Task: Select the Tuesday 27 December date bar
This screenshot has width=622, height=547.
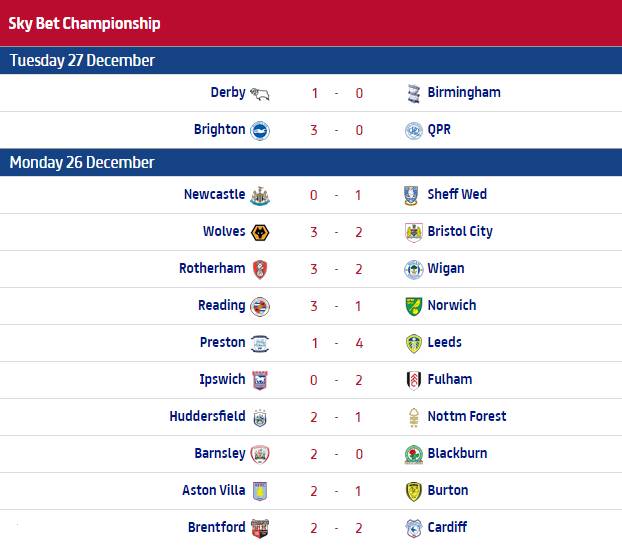Action: pyautogui.click(x=311, y=60)
